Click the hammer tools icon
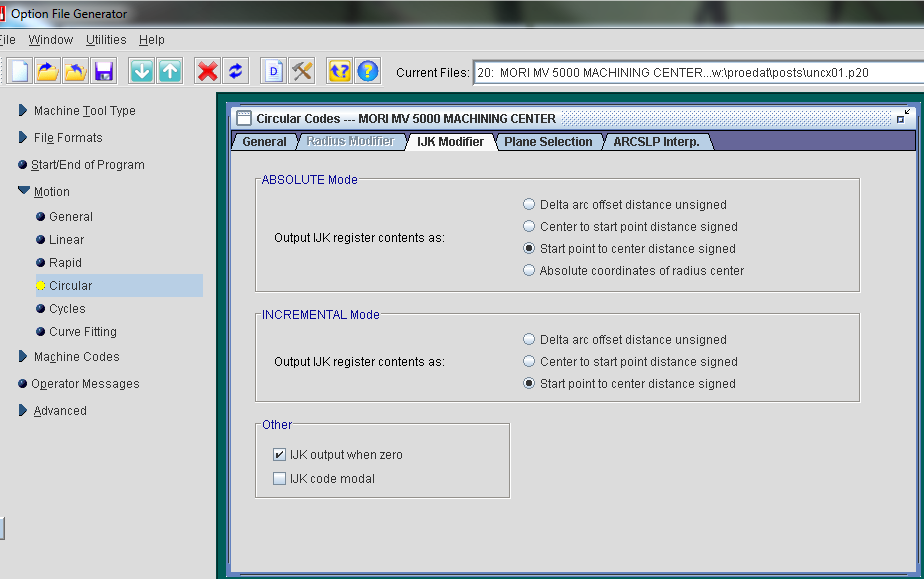 [302, 71]
